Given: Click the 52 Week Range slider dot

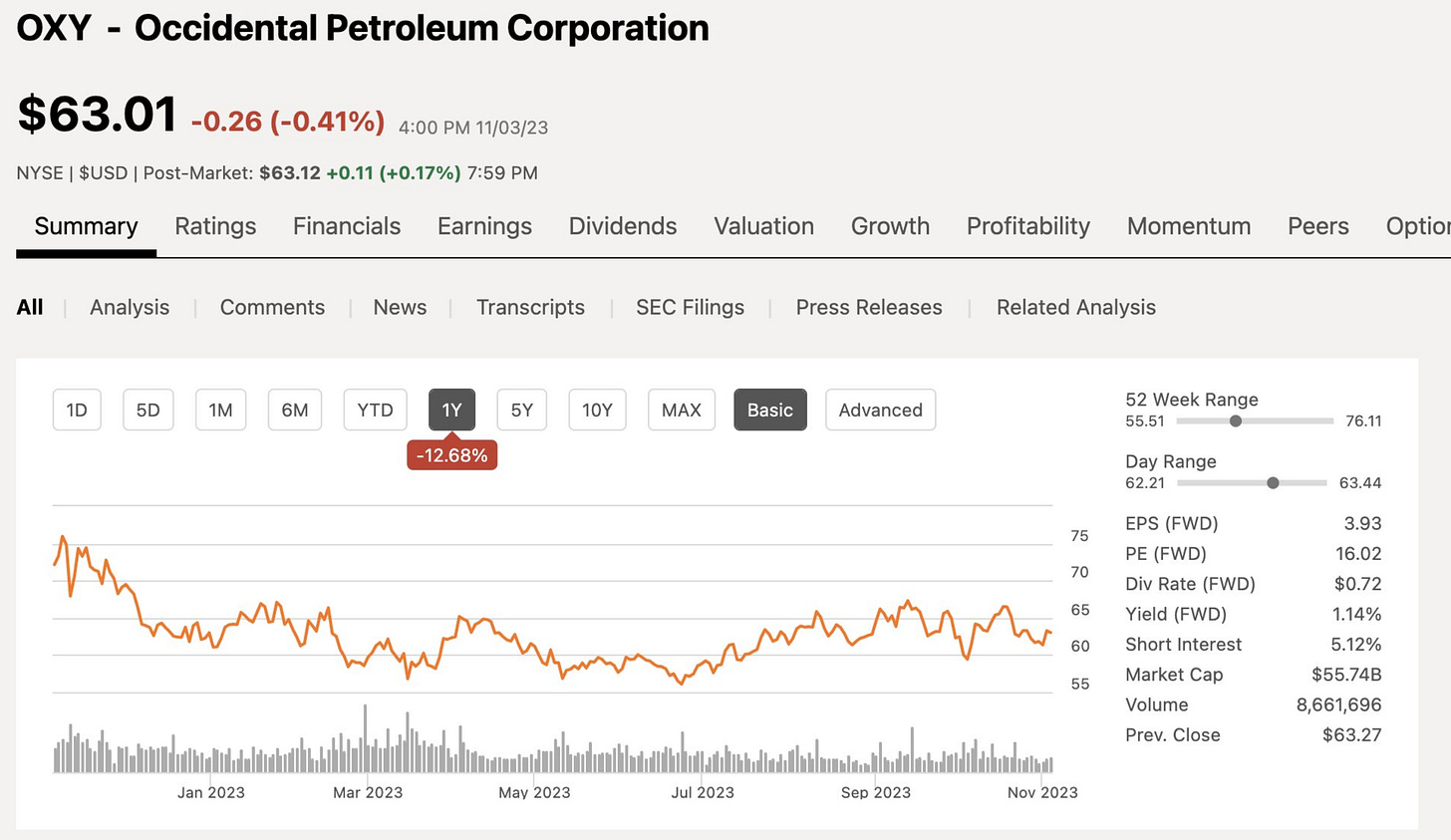Looking at the screenshot, I should pos(1236,420).
